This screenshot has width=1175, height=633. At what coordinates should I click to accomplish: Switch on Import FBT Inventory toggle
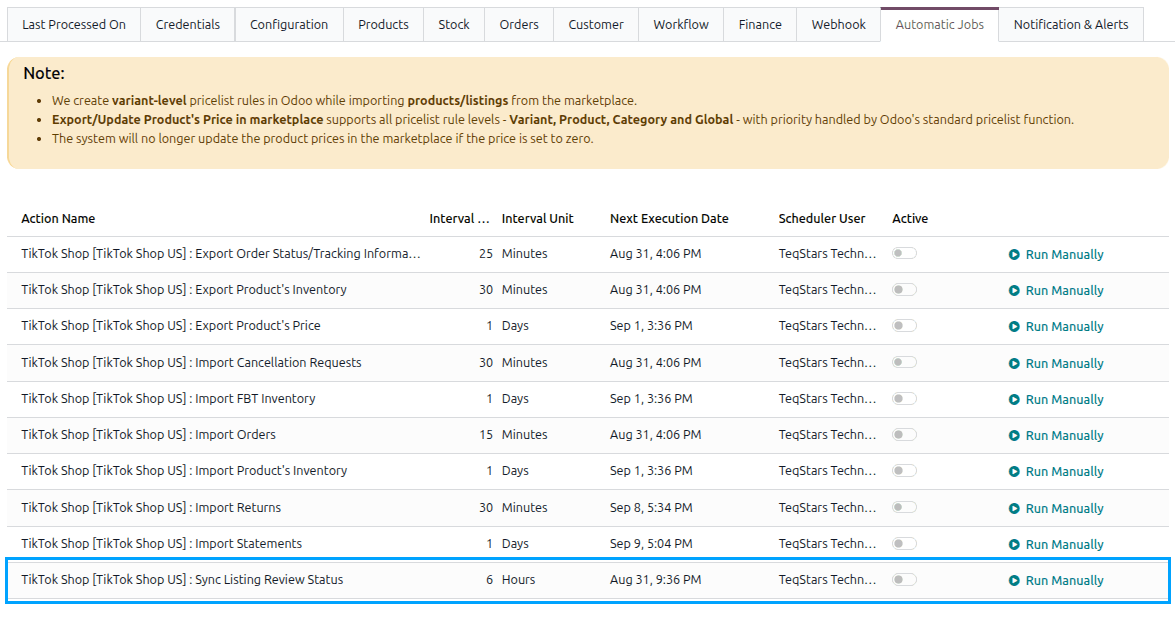tap(904, 399)
